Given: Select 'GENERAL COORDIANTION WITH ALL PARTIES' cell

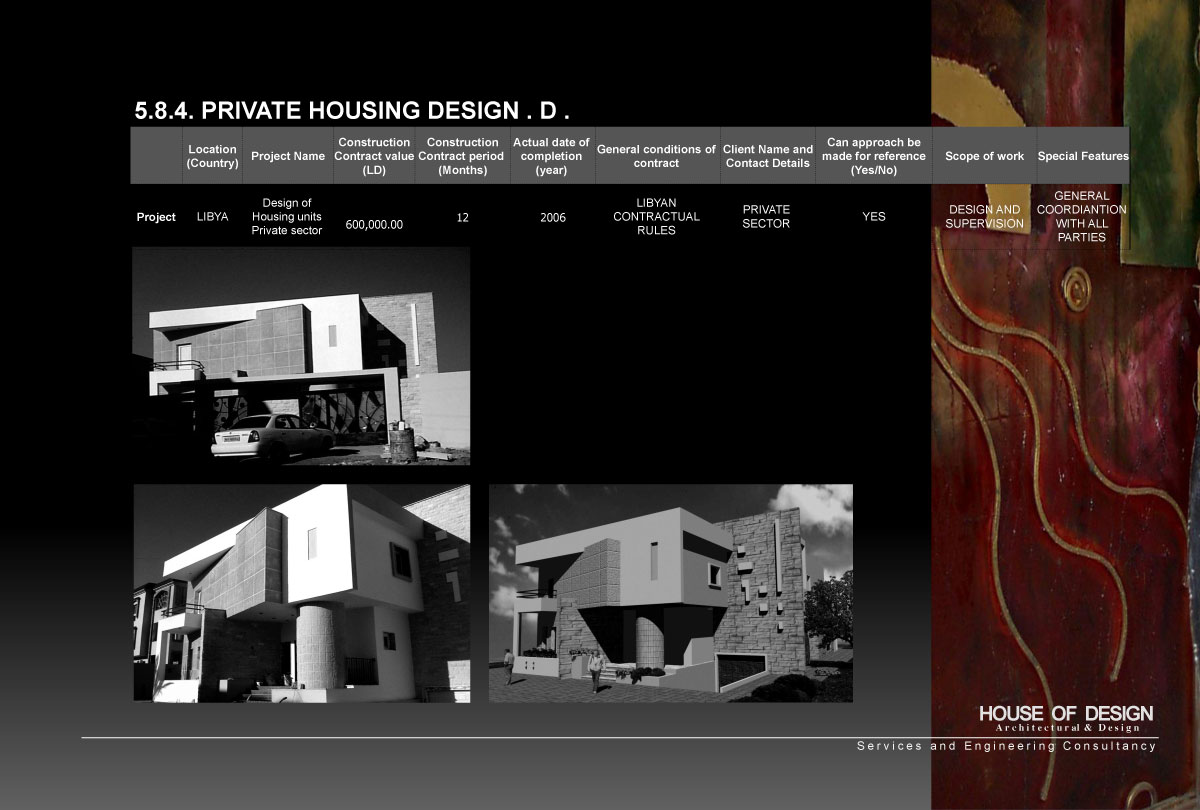Looking at the screenshot, I should pos(1081,217).
